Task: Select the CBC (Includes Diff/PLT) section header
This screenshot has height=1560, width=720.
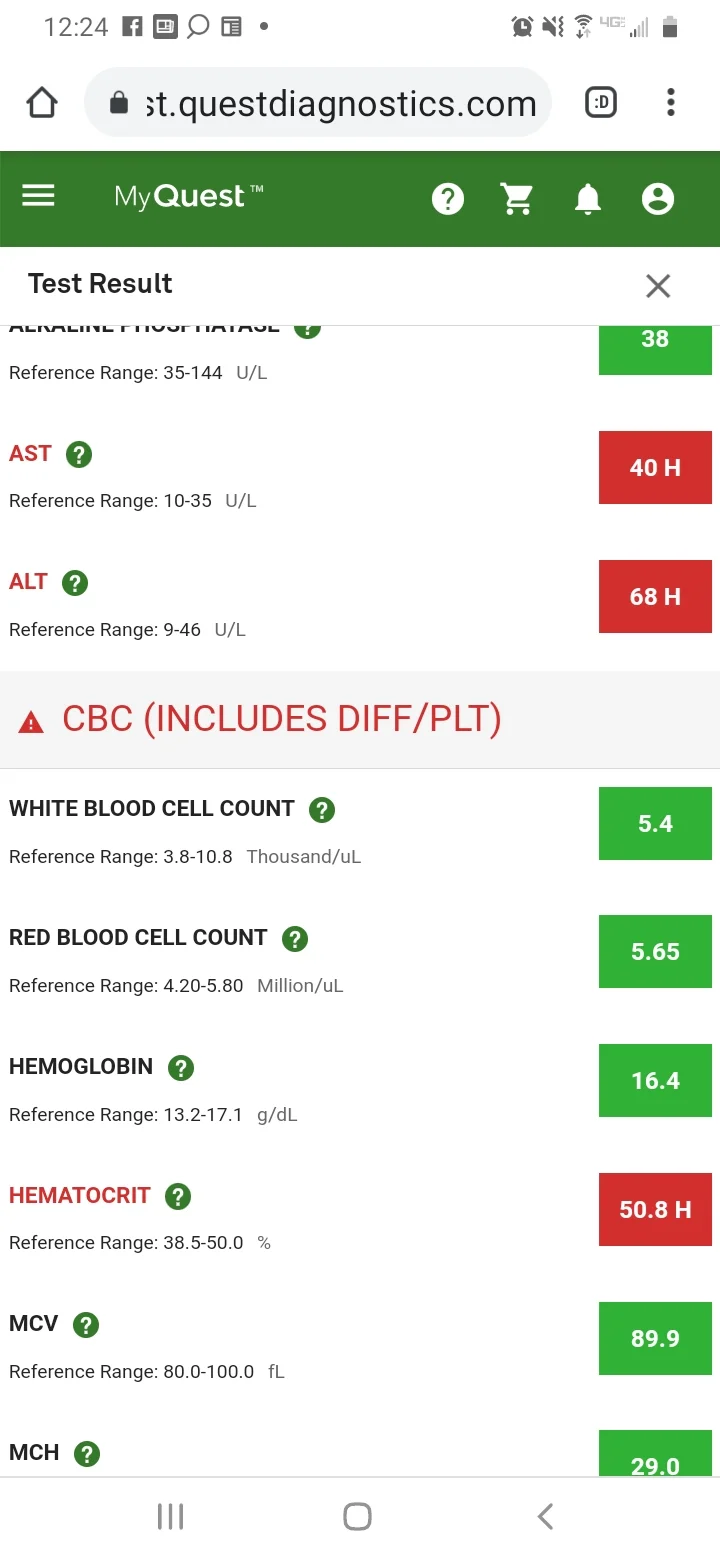Action: [x=360, y=719]
